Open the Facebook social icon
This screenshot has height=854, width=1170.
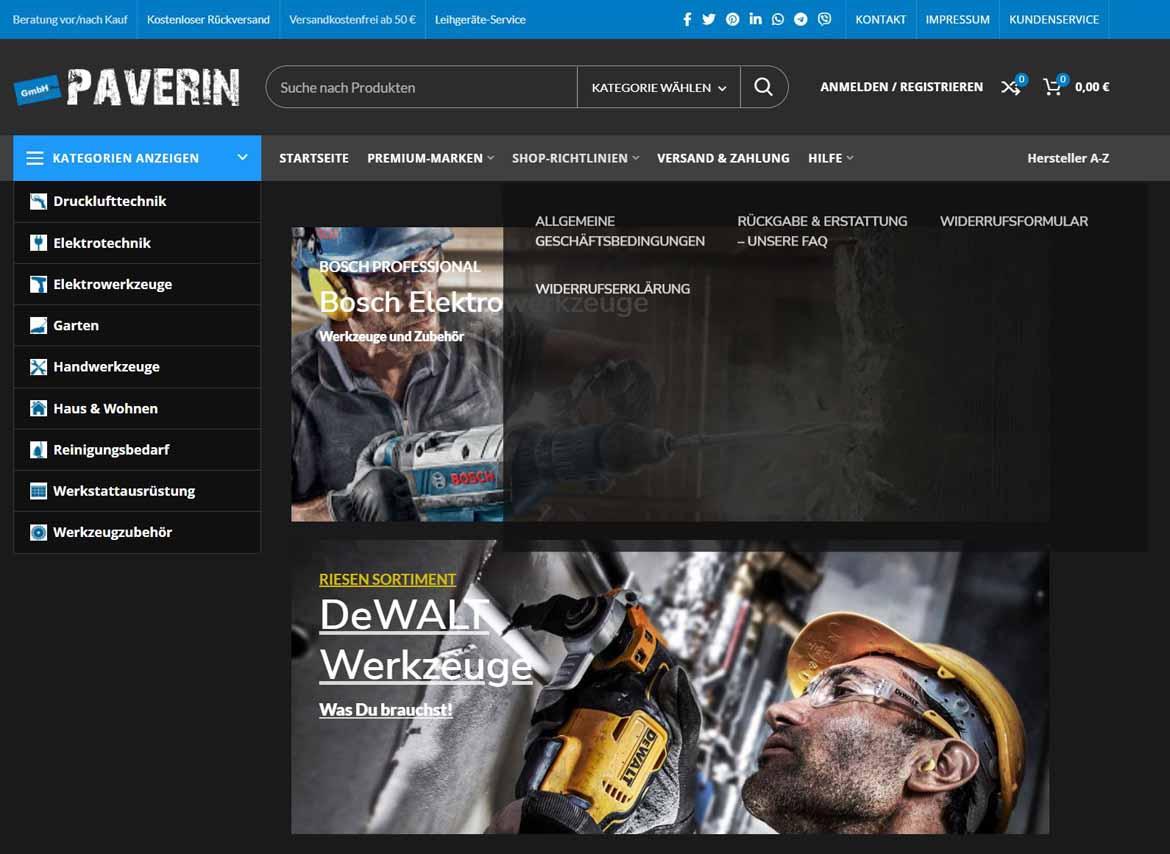tap(687, 19)
